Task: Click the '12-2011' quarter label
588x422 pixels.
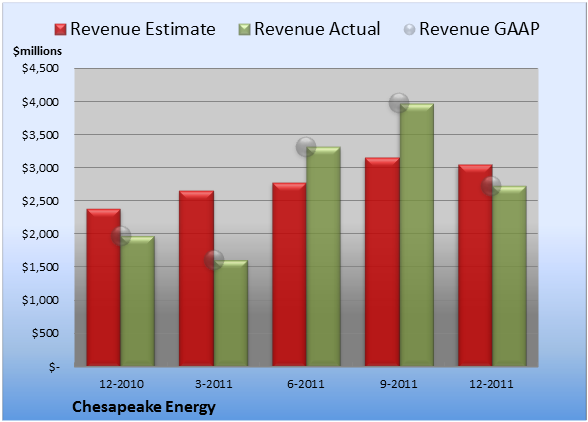Action: (491, 384)
